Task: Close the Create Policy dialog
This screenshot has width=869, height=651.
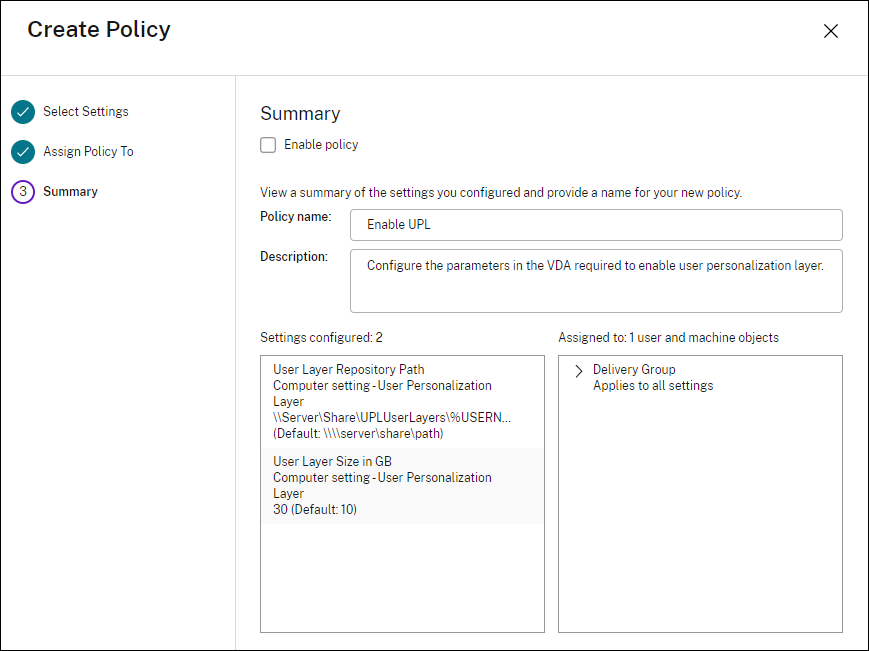Action: (x=831, y=31)
